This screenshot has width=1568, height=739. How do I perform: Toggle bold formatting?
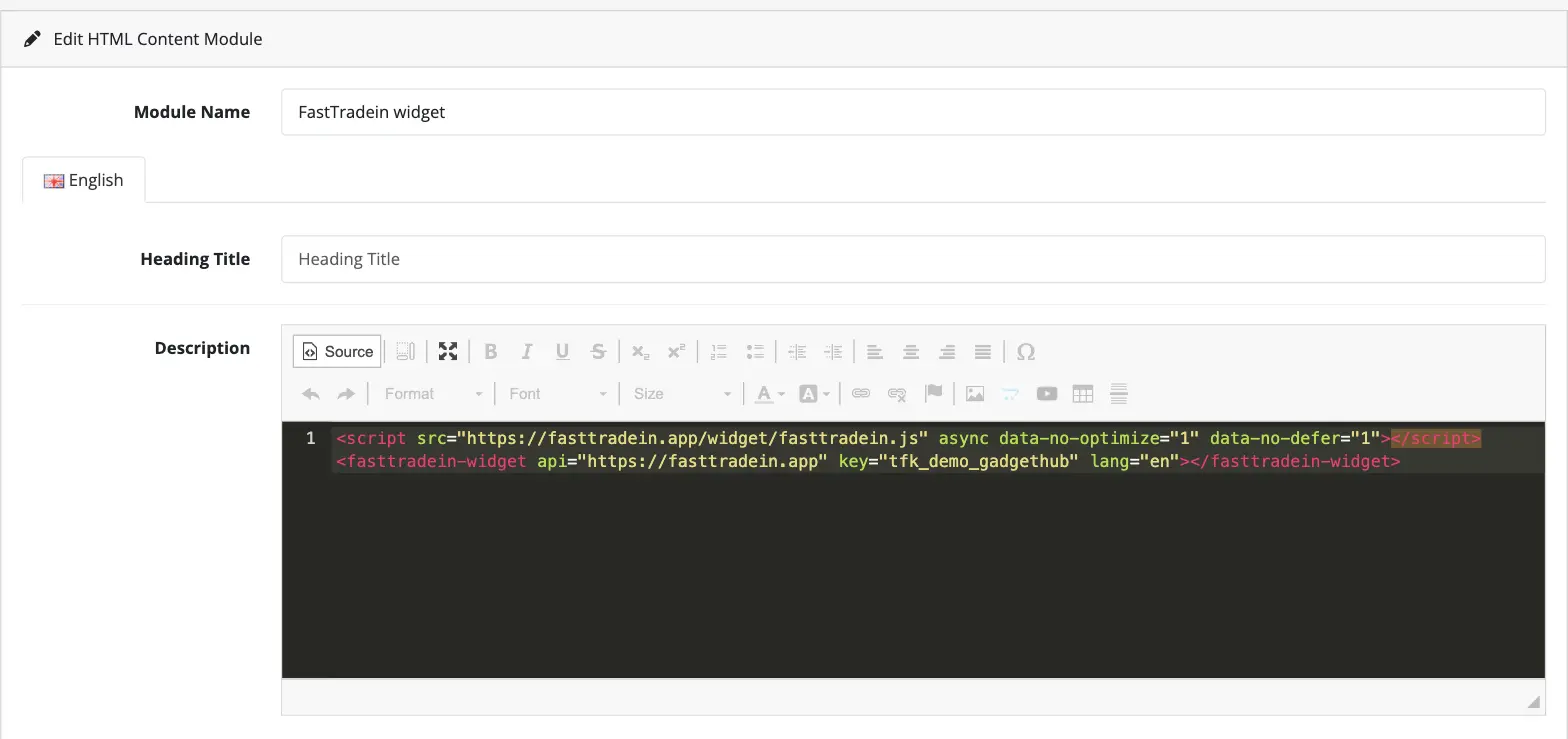[491, 351]
